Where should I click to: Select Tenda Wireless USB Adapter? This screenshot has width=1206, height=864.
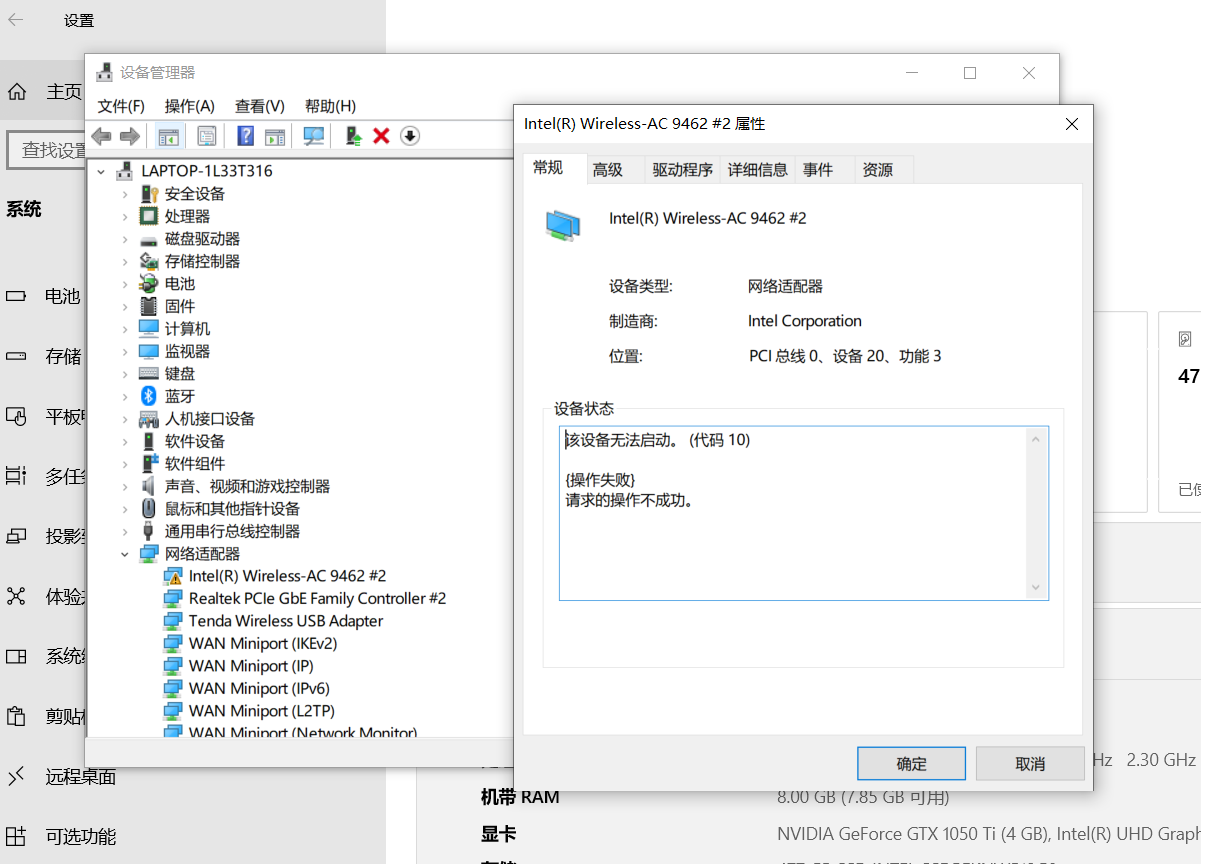pos(286,621)
